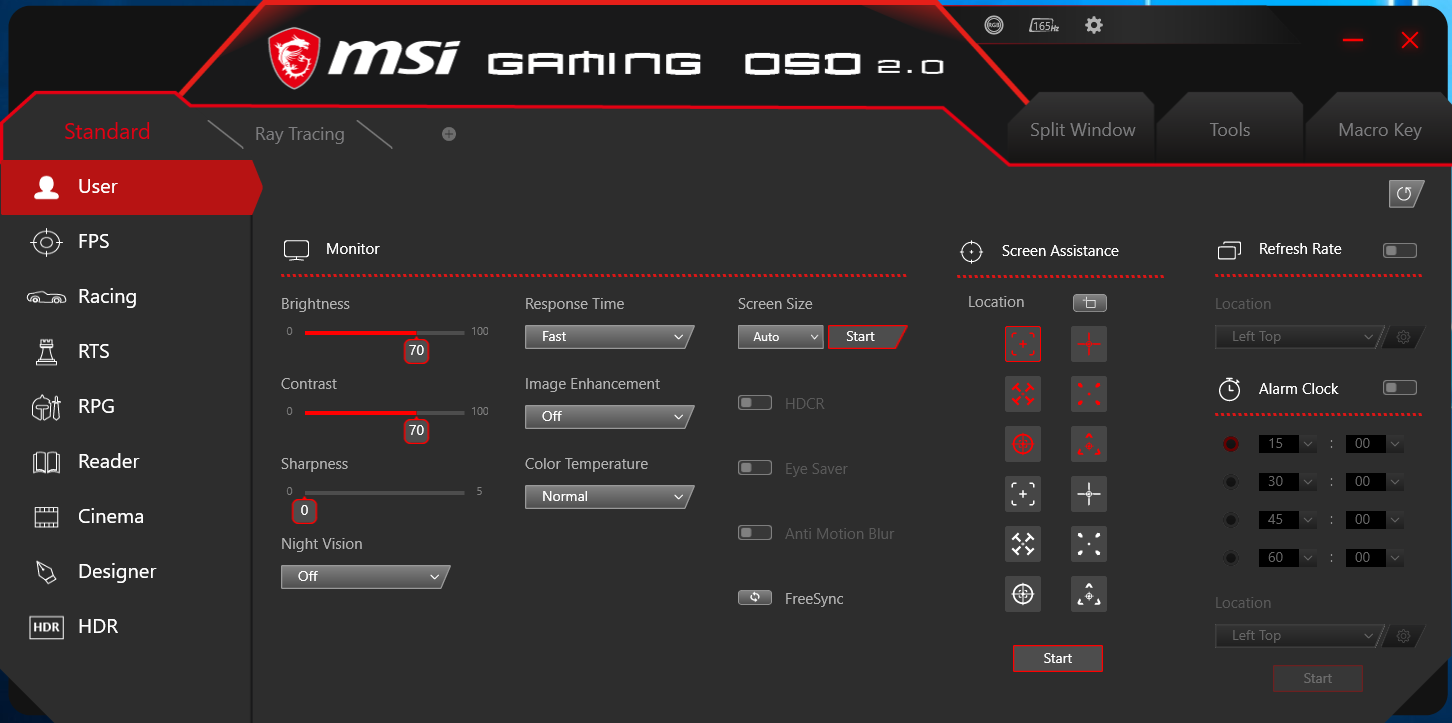Select the 15-minute alarm radio button
1452x723 pixels.
(x=1231, y=444)
